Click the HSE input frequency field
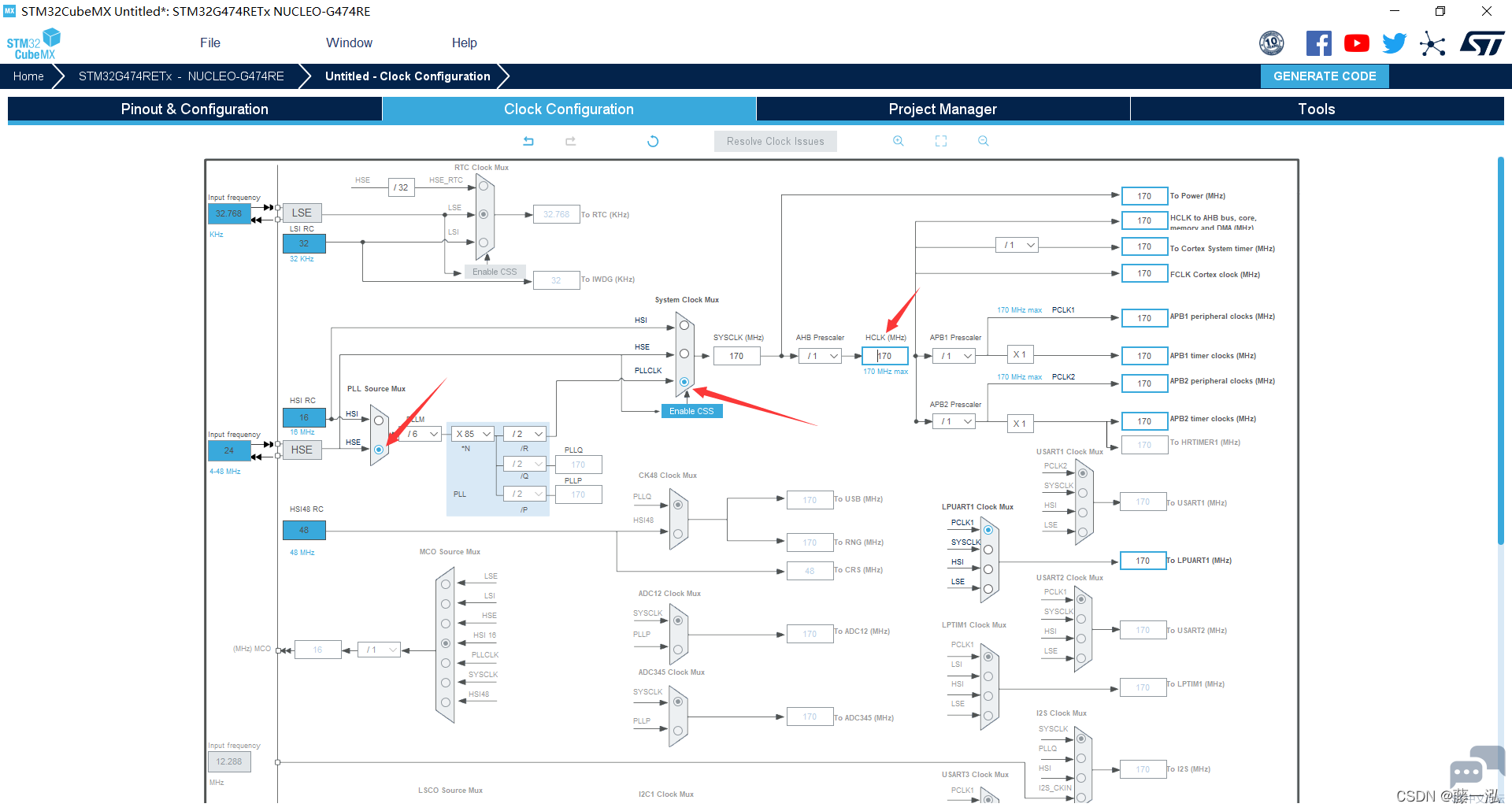 coord(229,450)
